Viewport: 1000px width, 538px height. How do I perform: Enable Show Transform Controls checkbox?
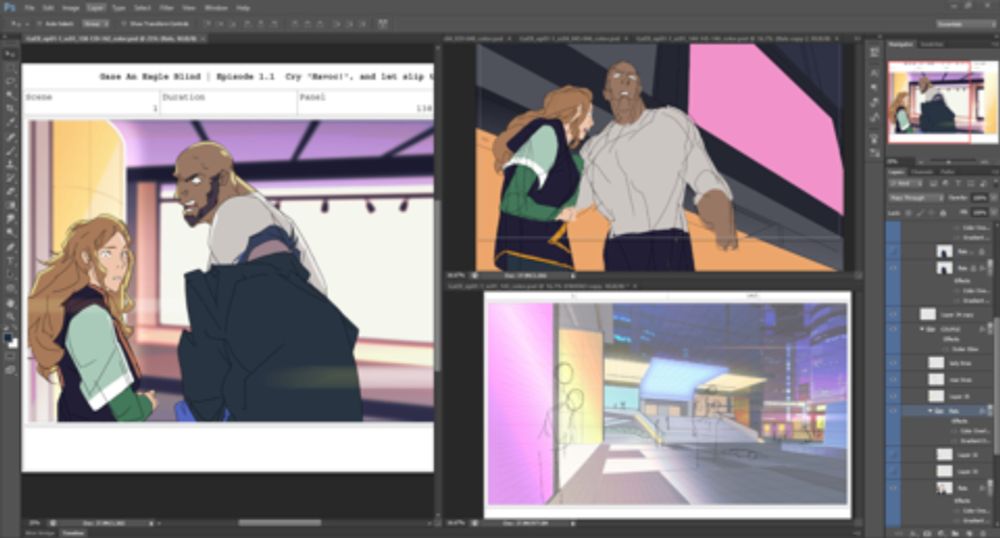point(122,22)
